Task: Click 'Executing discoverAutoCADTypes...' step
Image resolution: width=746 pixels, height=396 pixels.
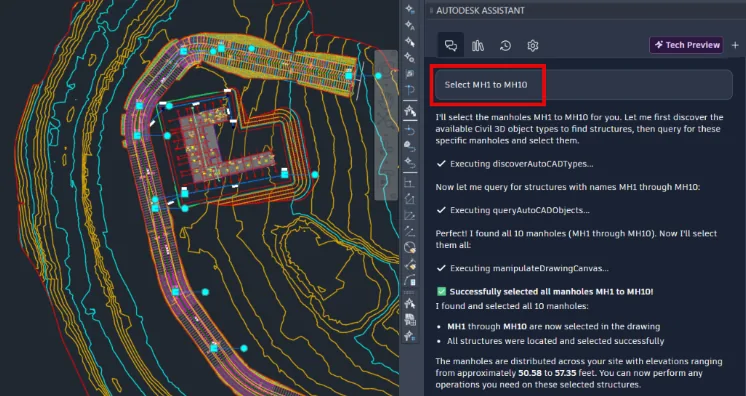Action: coord(521,164)
